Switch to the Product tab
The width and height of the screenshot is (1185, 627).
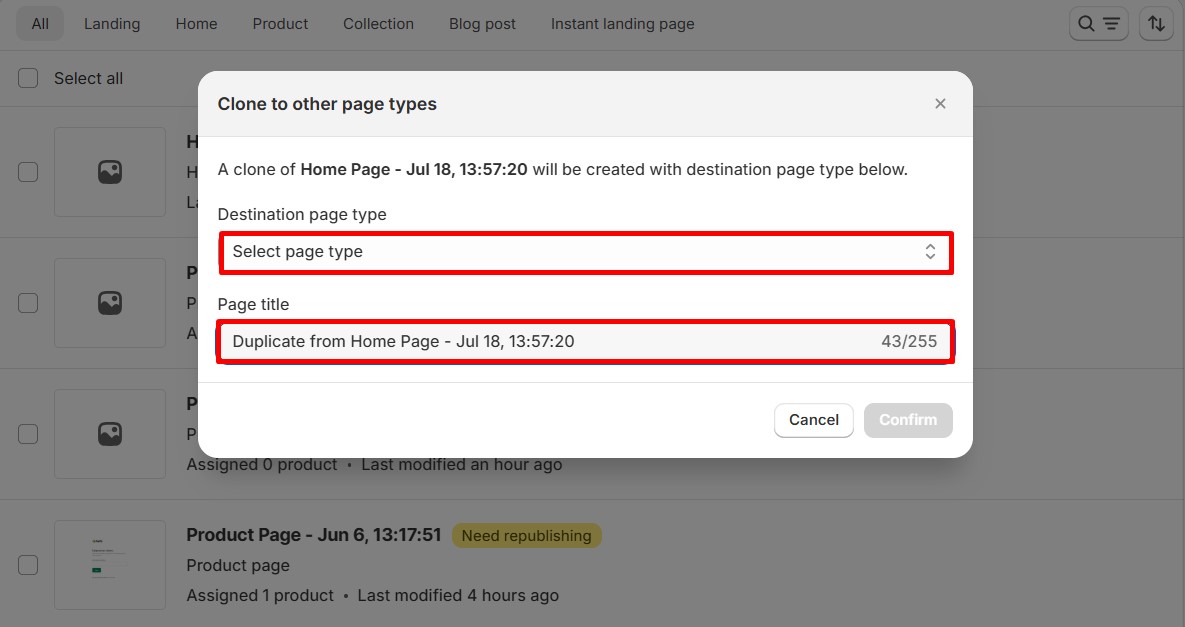click(280, 23)
